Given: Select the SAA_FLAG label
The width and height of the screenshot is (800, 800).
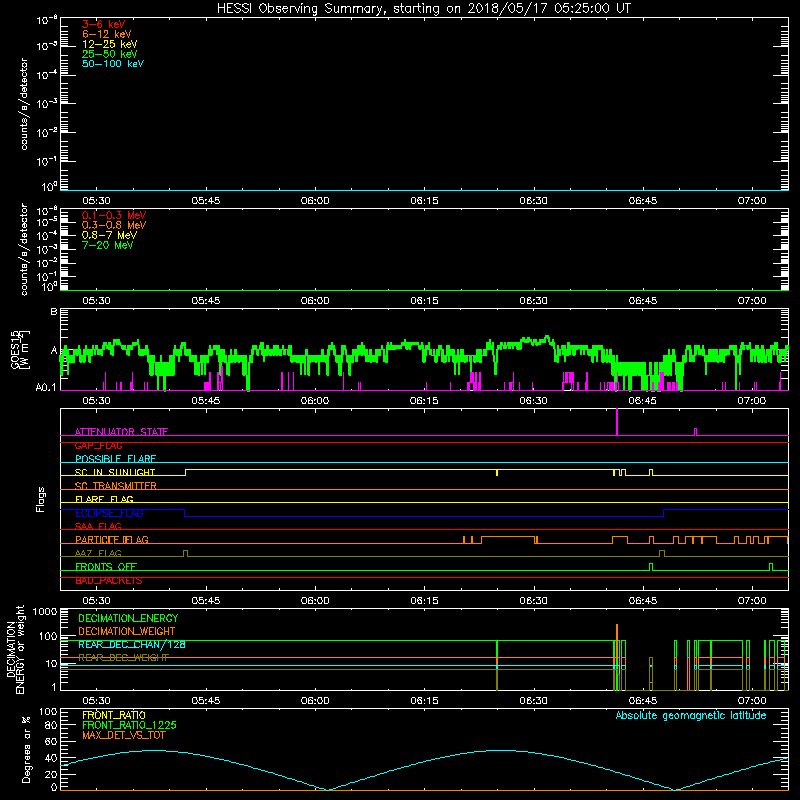Looking at the screenshot, I should 98,526.
